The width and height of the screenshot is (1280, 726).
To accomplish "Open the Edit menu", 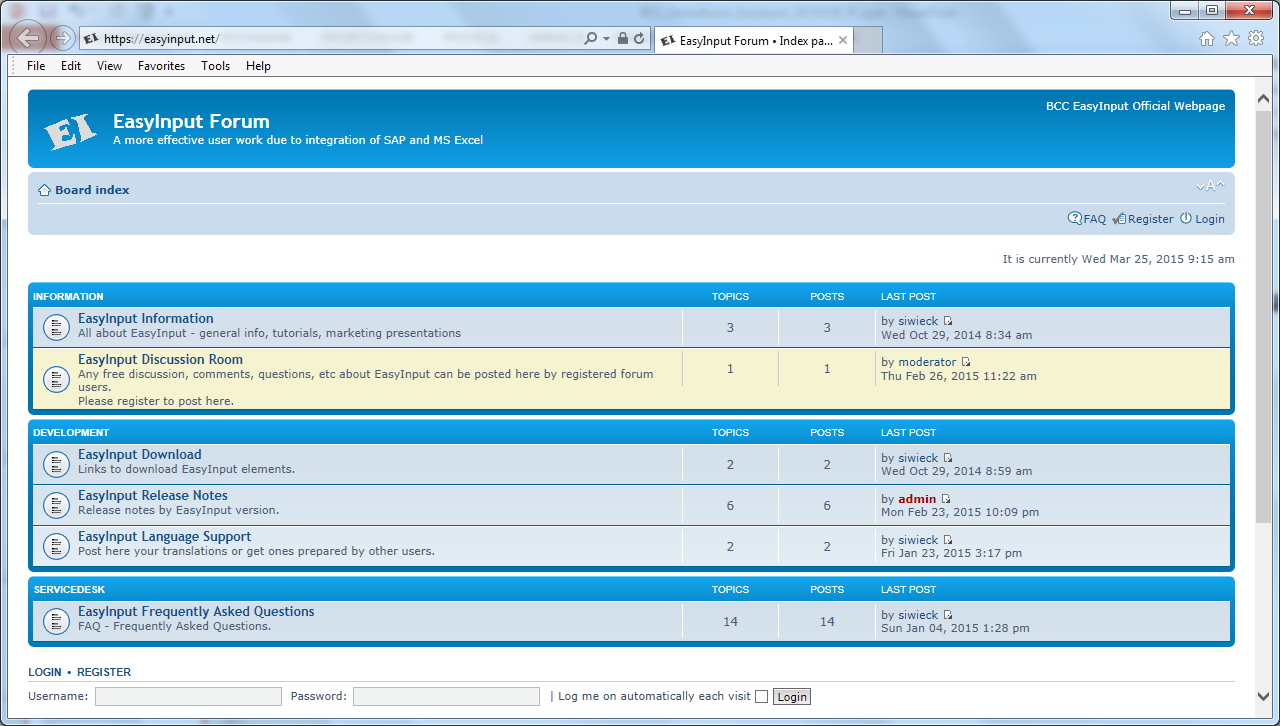I will pyautogui.click(x=71, y=66).
